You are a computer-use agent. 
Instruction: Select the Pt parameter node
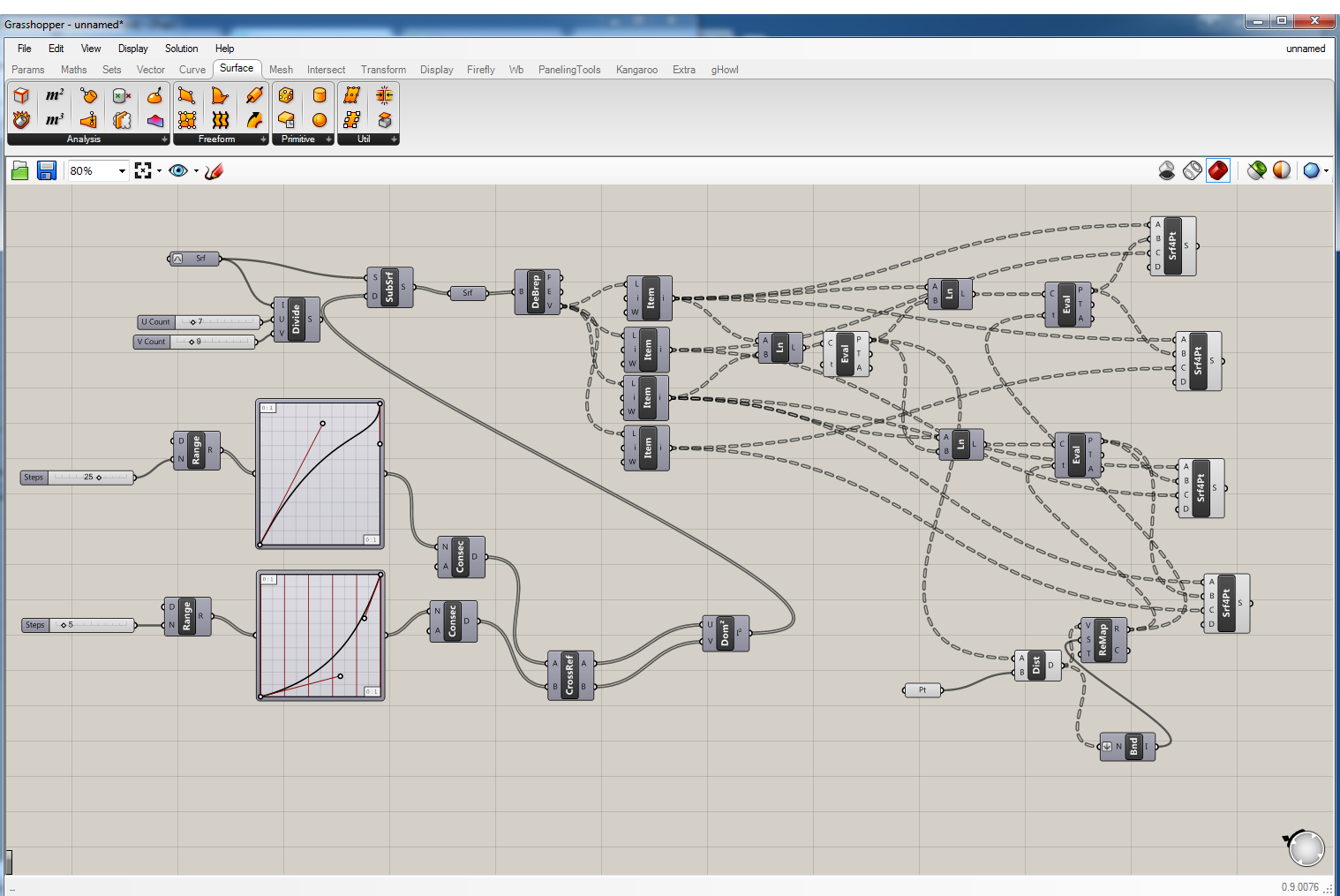point(923,690)
